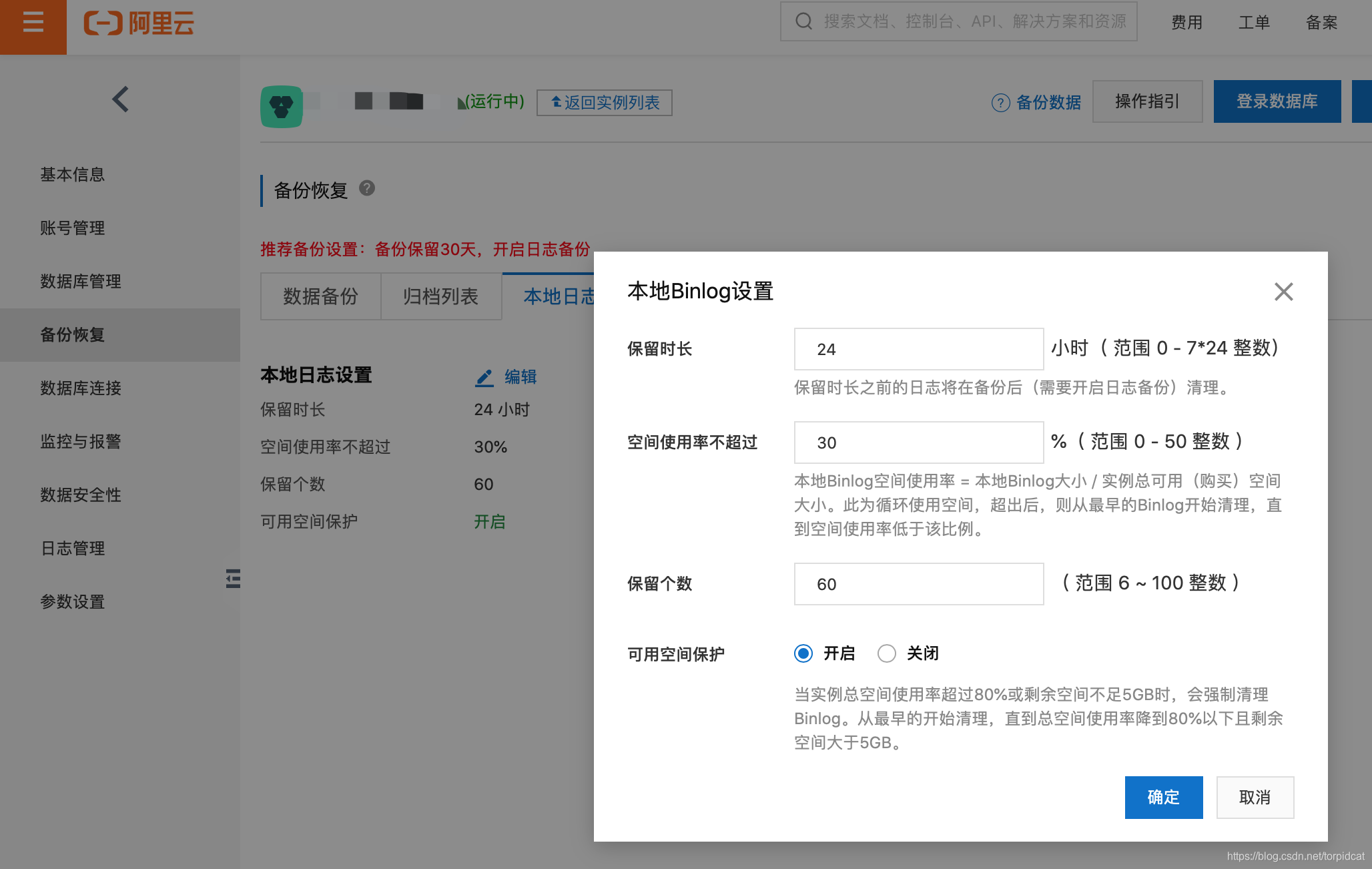Click help question mark beside 备份恢复 title
The image size is (1372, 869).
(367, 188)
